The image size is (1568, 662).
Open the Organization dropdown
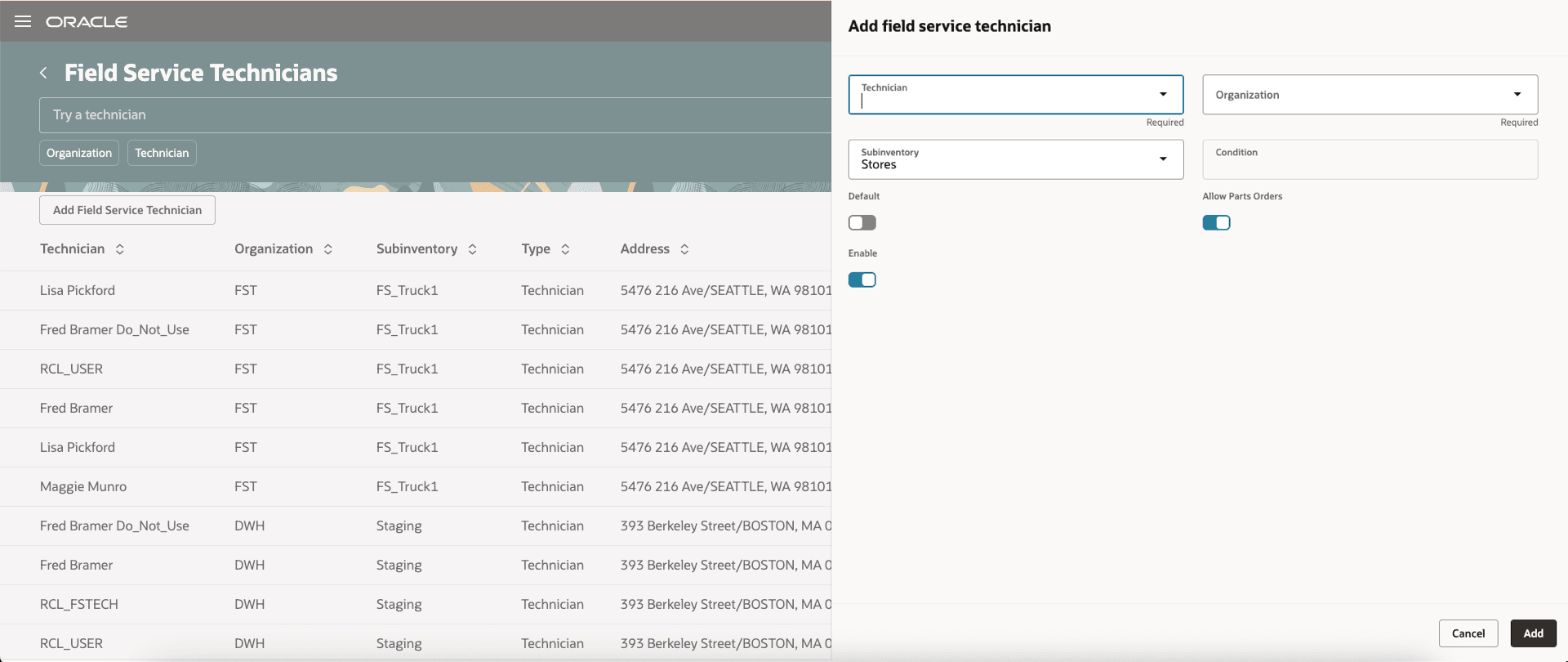click(x=1517, y=95)
